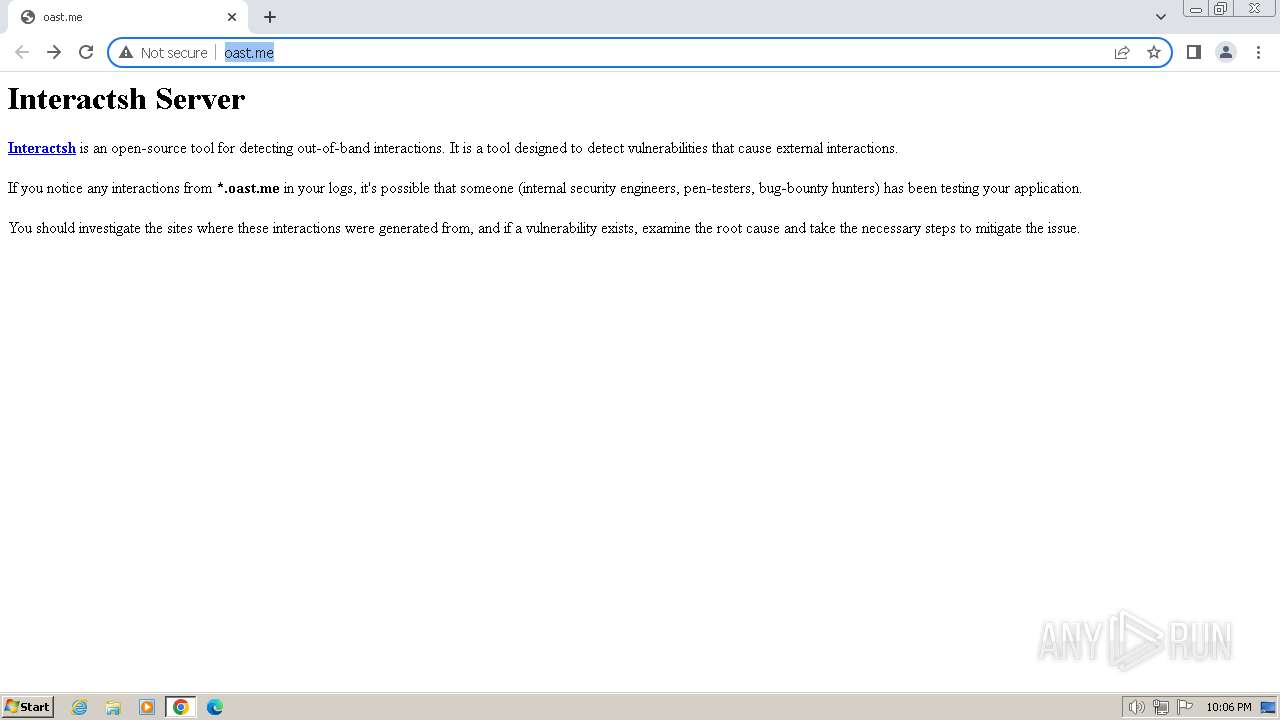
Task: Click the Interactsh Server heading
Action: (126, 99)
